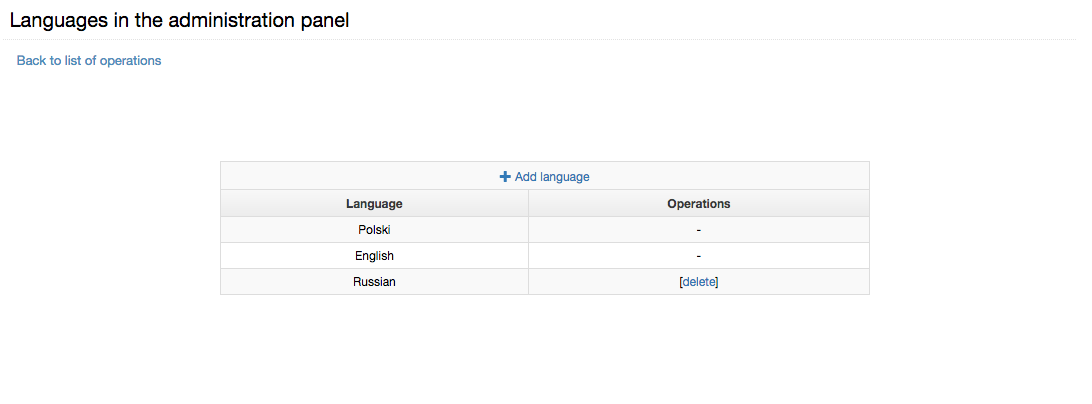This screenshot has height=404, width=1092.
Task: Select the Polski row cell
Action: point(374,230)
